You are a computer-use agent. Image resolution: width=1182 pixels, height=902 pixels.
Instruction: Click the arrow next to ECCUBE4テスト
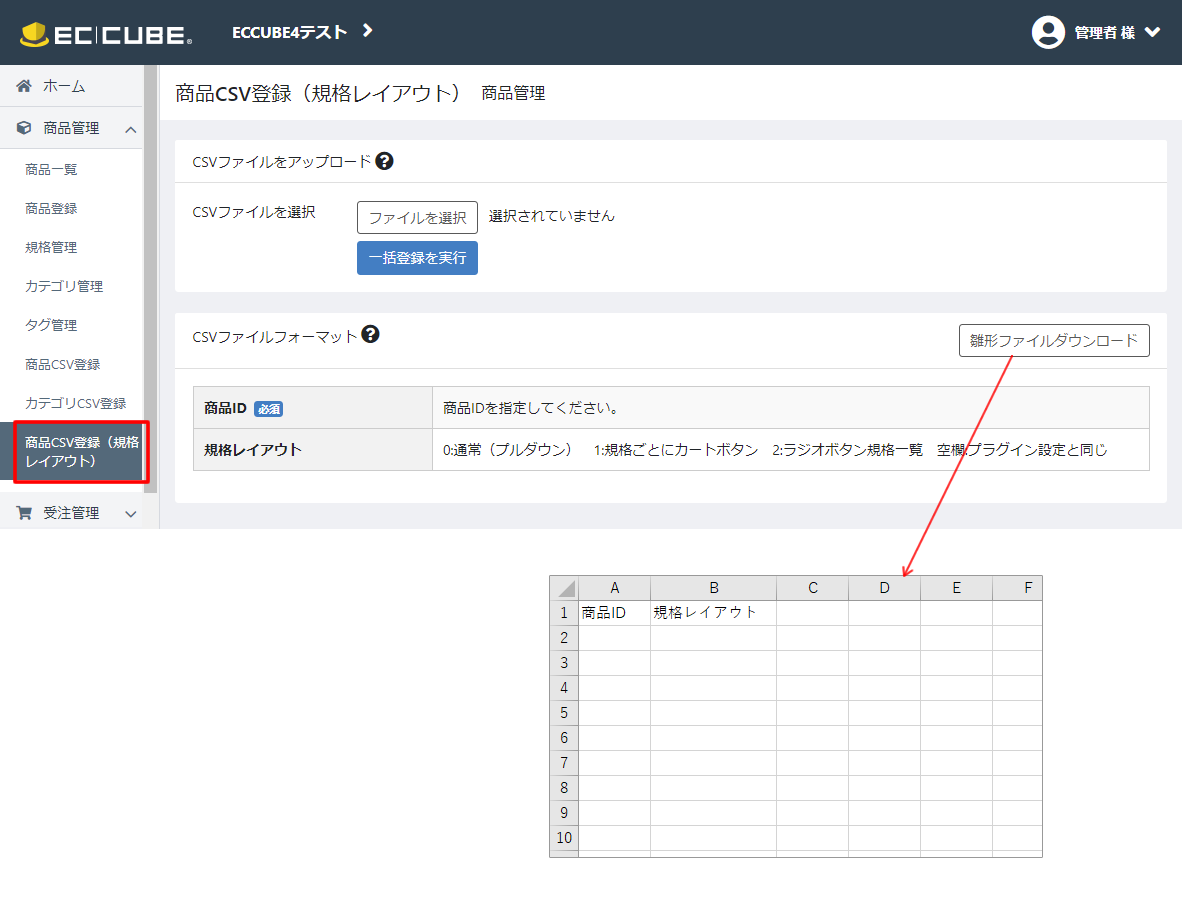tap(368, 31)
